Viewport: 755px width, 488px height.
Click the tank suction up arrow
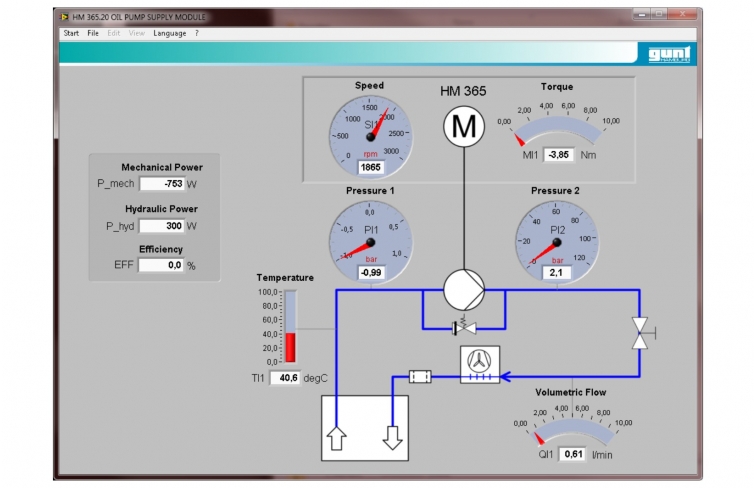point(336,438)
